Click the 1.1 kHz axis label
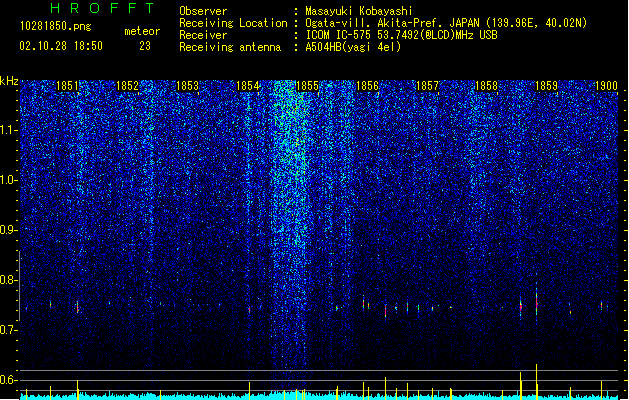Screen dimensions: 629x400 pyautogui.click(x=9, y=130)
